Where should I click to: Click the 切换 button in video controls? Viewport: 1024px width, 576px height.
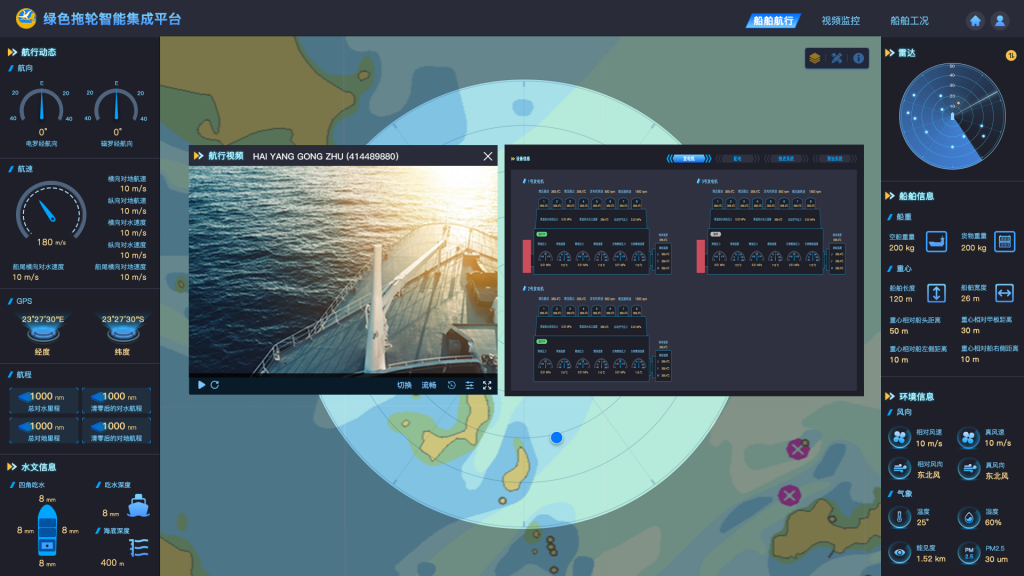[x=404, y=385]
